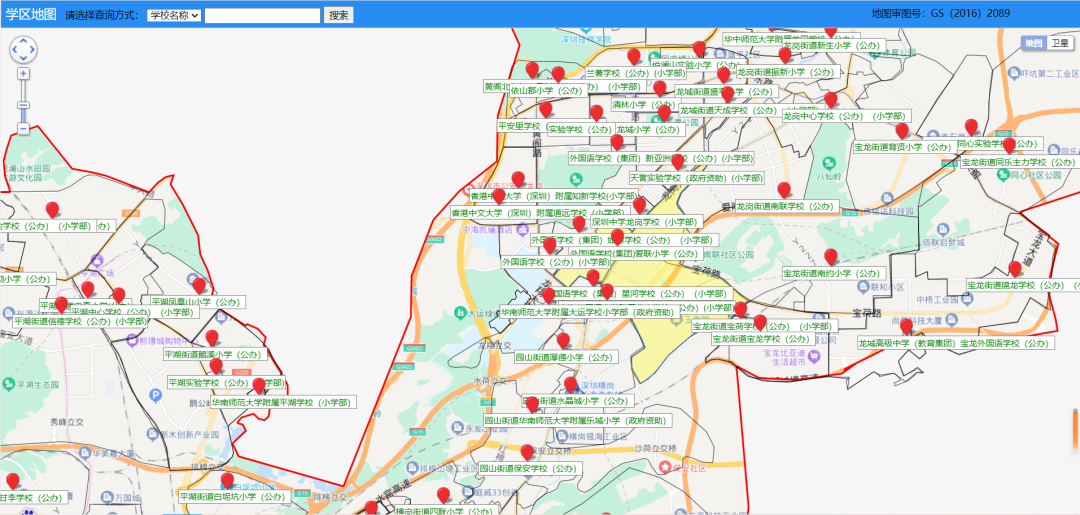Screen dimensions: 1080x515
Task: Select the 宝龙街道宝龙学校 (公办) label
Action: (x=762, y=339)
